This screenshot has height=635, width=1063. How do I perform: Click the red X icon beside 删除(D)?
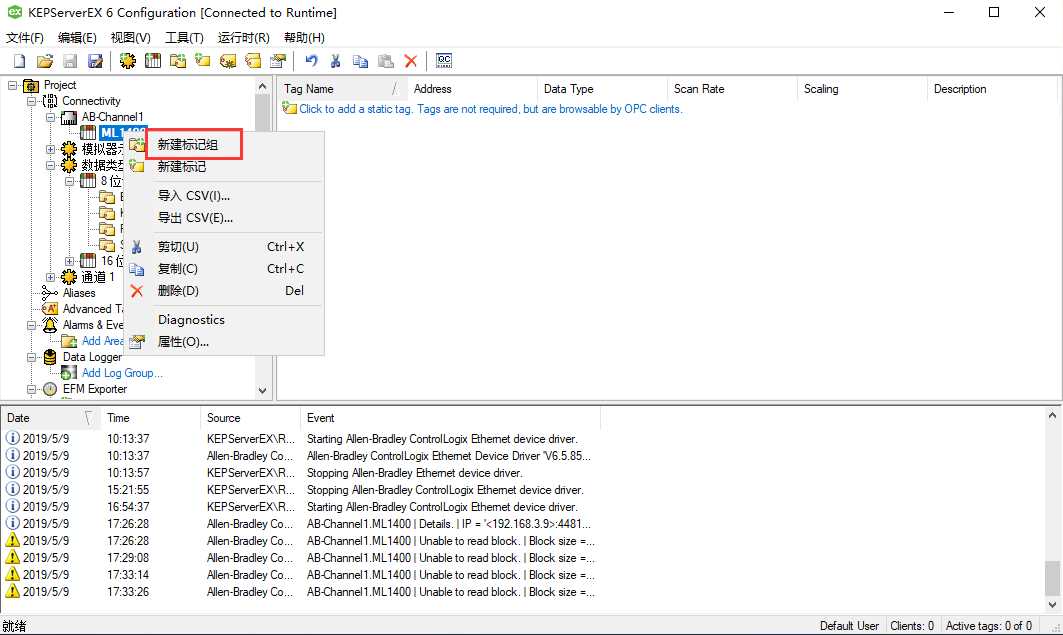[136, 291]
